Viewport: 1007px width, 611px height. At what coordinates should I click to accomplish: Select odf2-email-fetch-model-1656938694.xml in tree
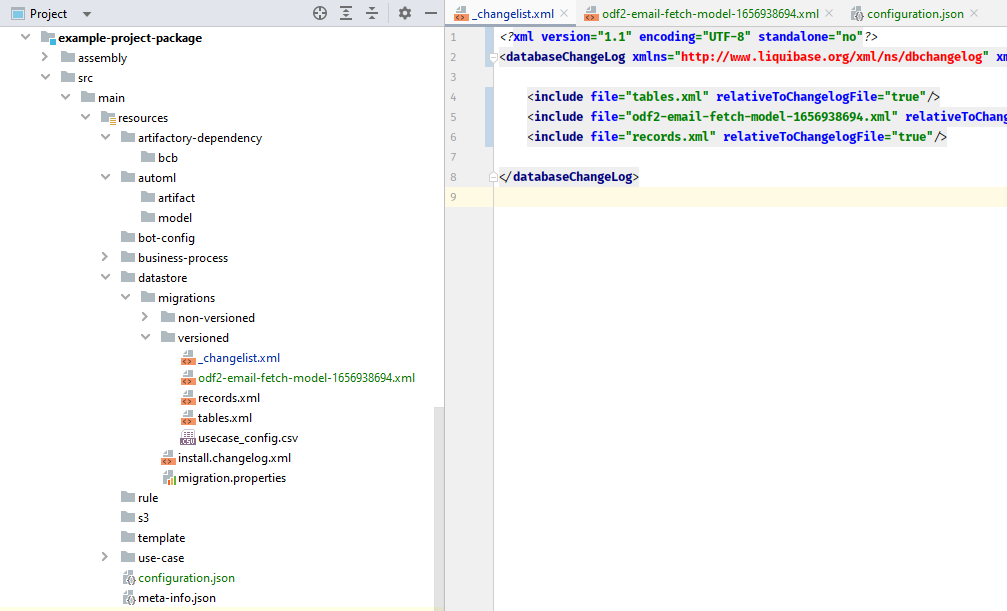coord(306,377)
